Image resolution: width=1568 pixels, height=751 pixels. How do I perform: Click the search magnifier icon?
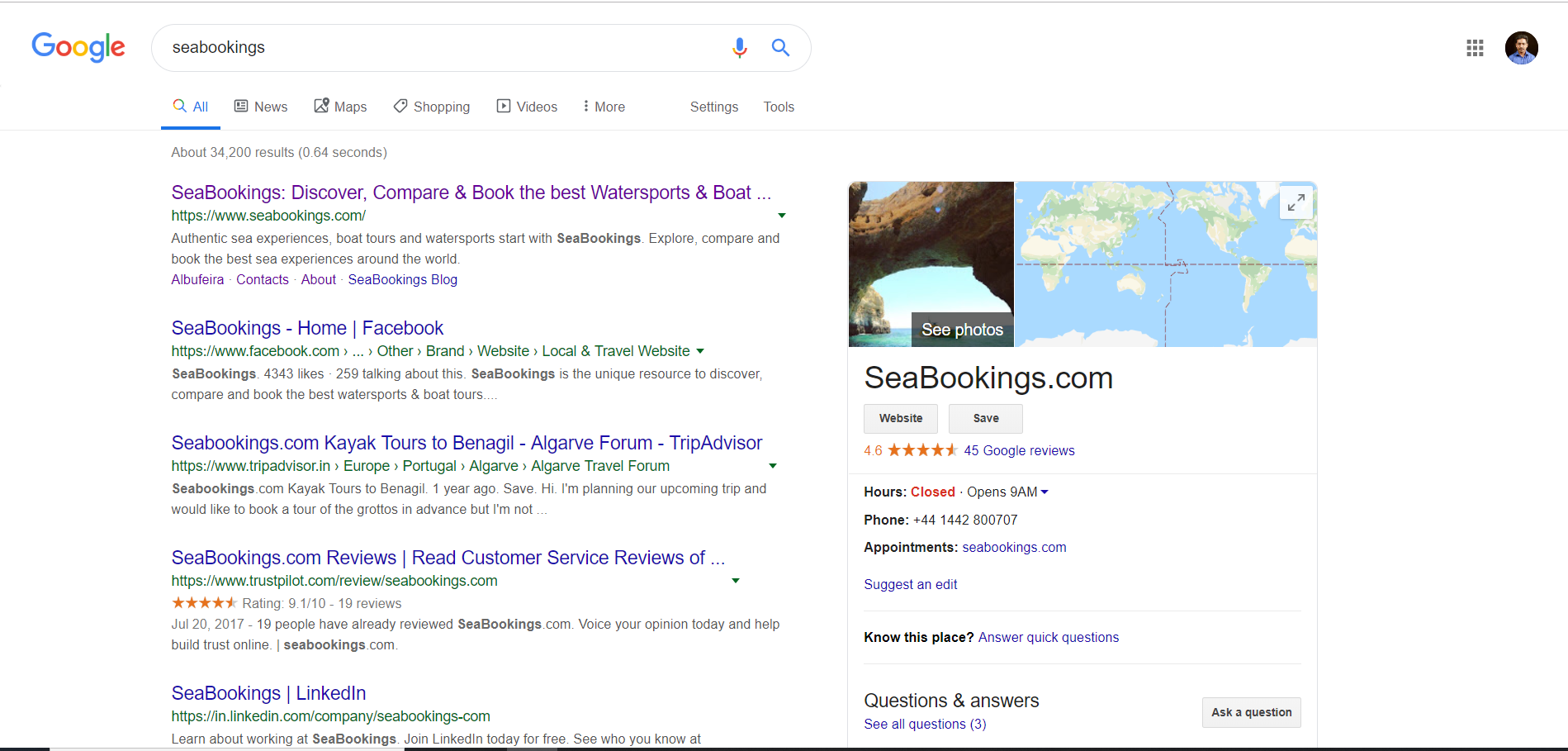coord(779,48)
